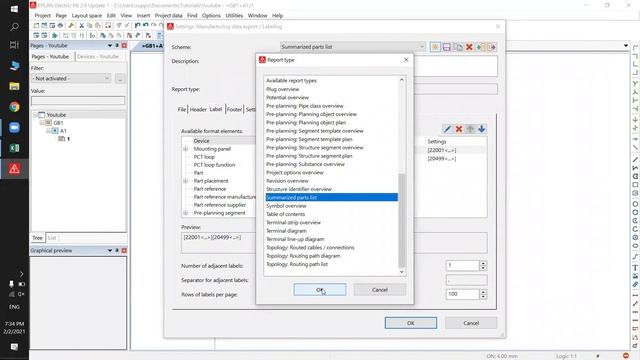Screen dimensions: 640x360
Task: Click the Cut icon in main toolbar
Action: coord(82,25)
